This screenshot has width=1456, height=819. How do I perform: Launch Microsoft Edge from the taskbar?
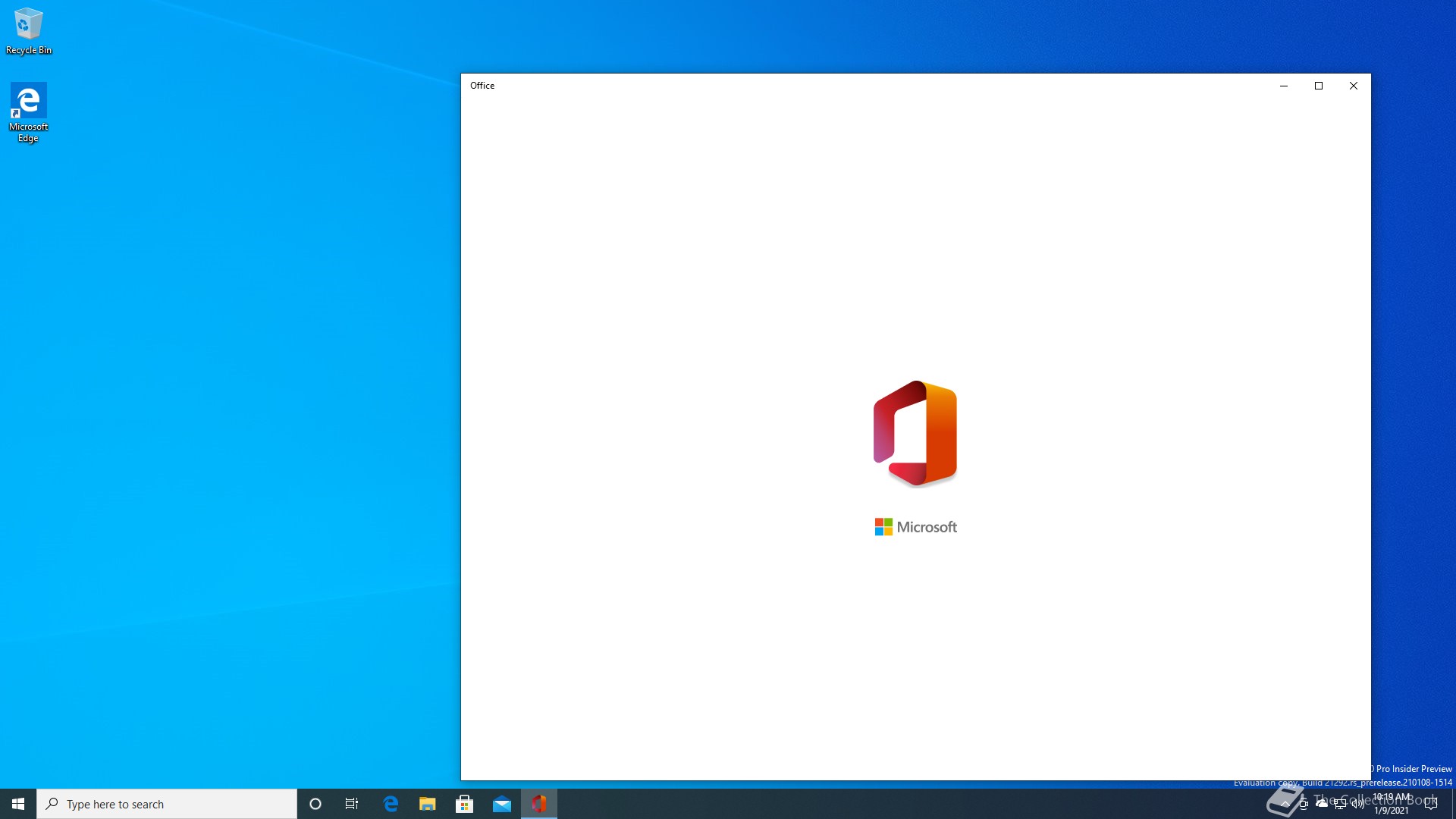pyautogui.click(x=391, y=804)
